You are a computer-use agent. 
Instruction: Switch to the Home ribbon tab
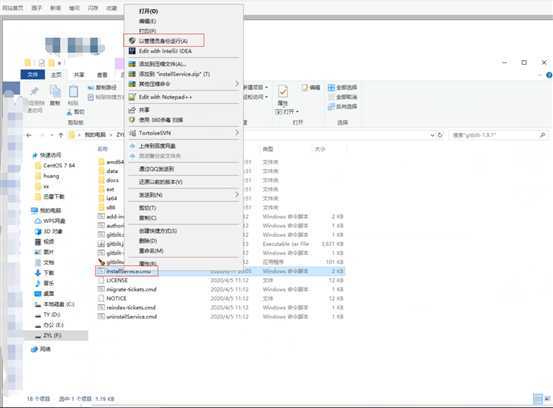[56, 74]
